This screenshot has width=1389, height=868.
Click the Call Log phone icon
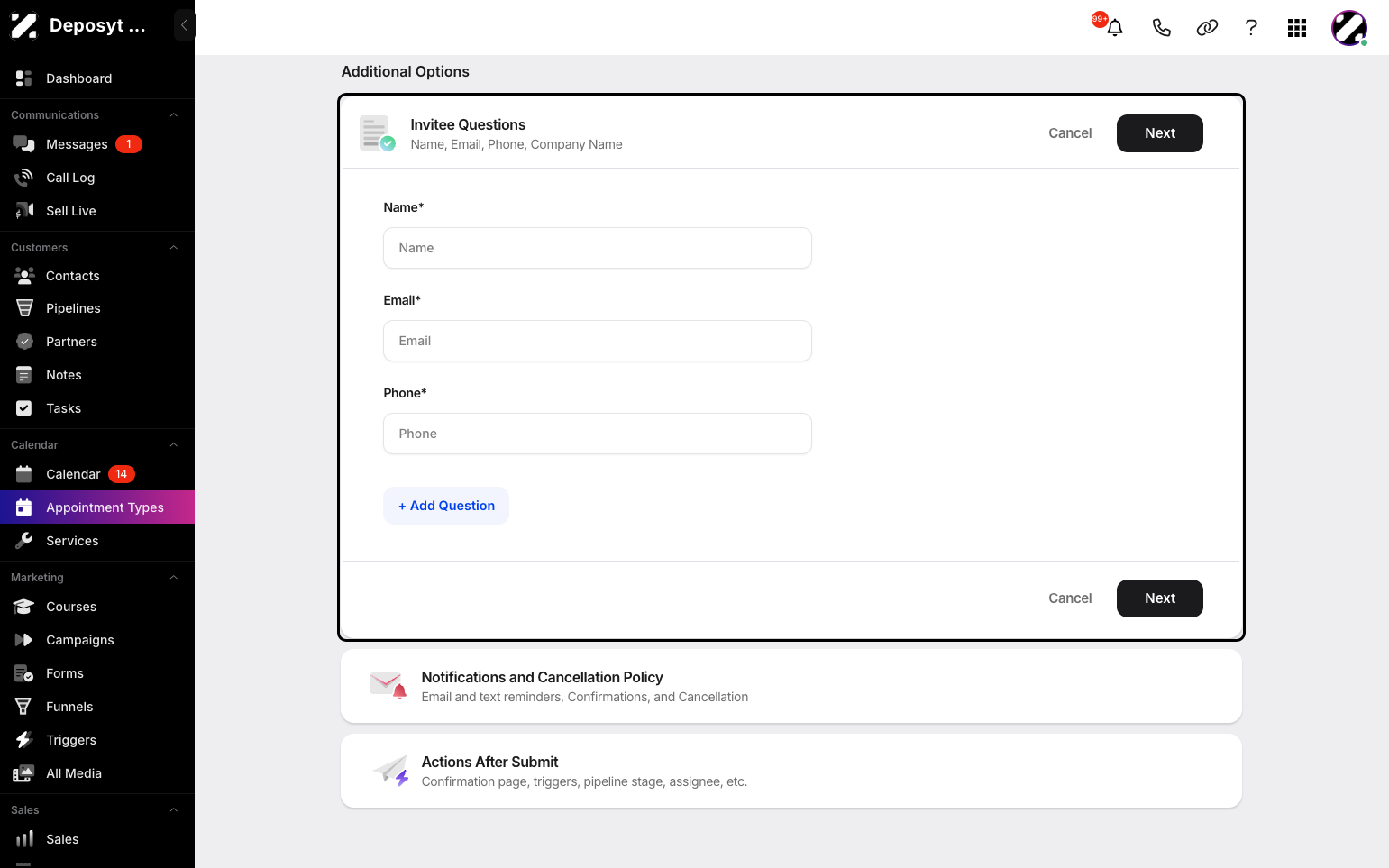point(24,178)
